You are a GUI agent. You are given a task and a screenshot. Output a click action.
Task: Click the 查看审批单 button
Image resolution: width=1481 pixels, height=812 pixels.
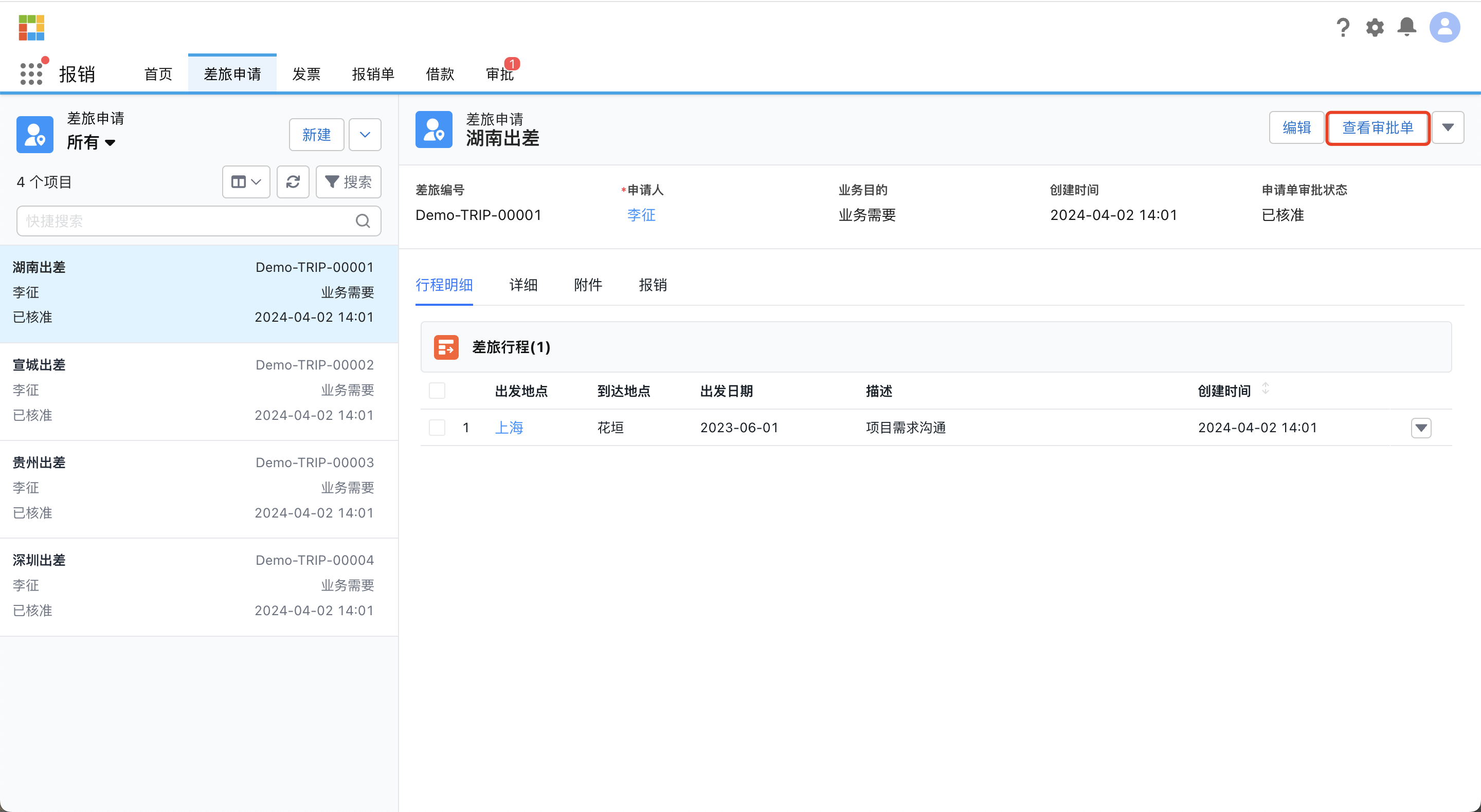(x=1378, y=127)
